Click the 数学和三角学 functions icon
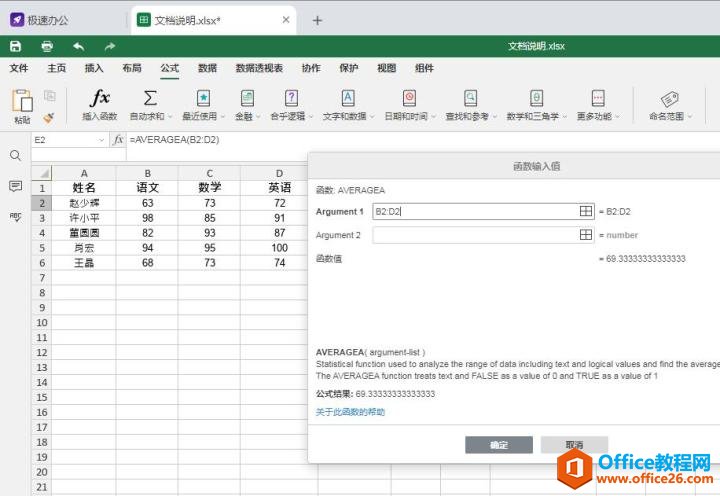 pyautogui.click(x=536, y=98)
